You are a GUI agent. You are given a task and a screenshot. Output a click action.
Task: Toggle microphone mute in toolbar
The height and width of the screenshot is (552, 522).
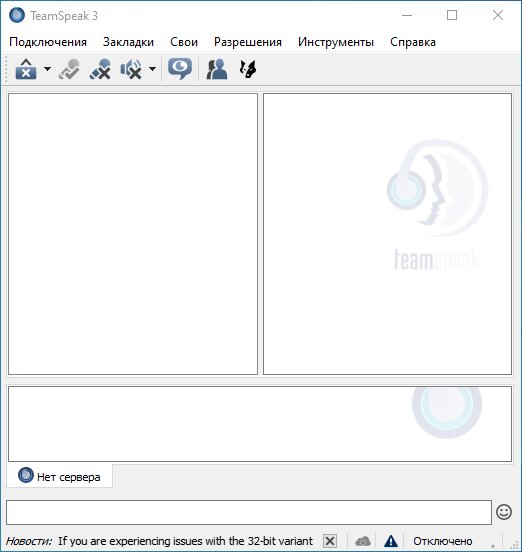[x=100, y=69]
